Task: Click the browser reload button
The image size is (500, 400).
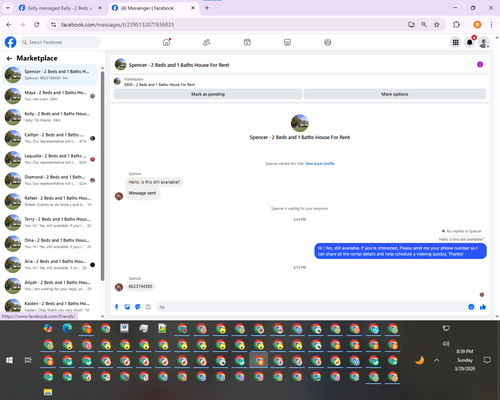Action: [37, 25]
